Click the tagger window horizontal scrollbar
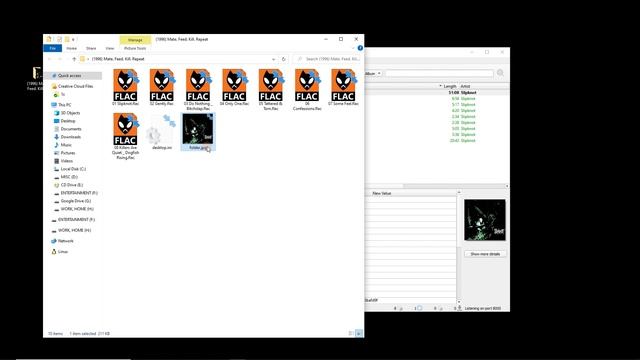Viewport: 640px width, 360px height. pyautogui.click(x=435, y=186)
